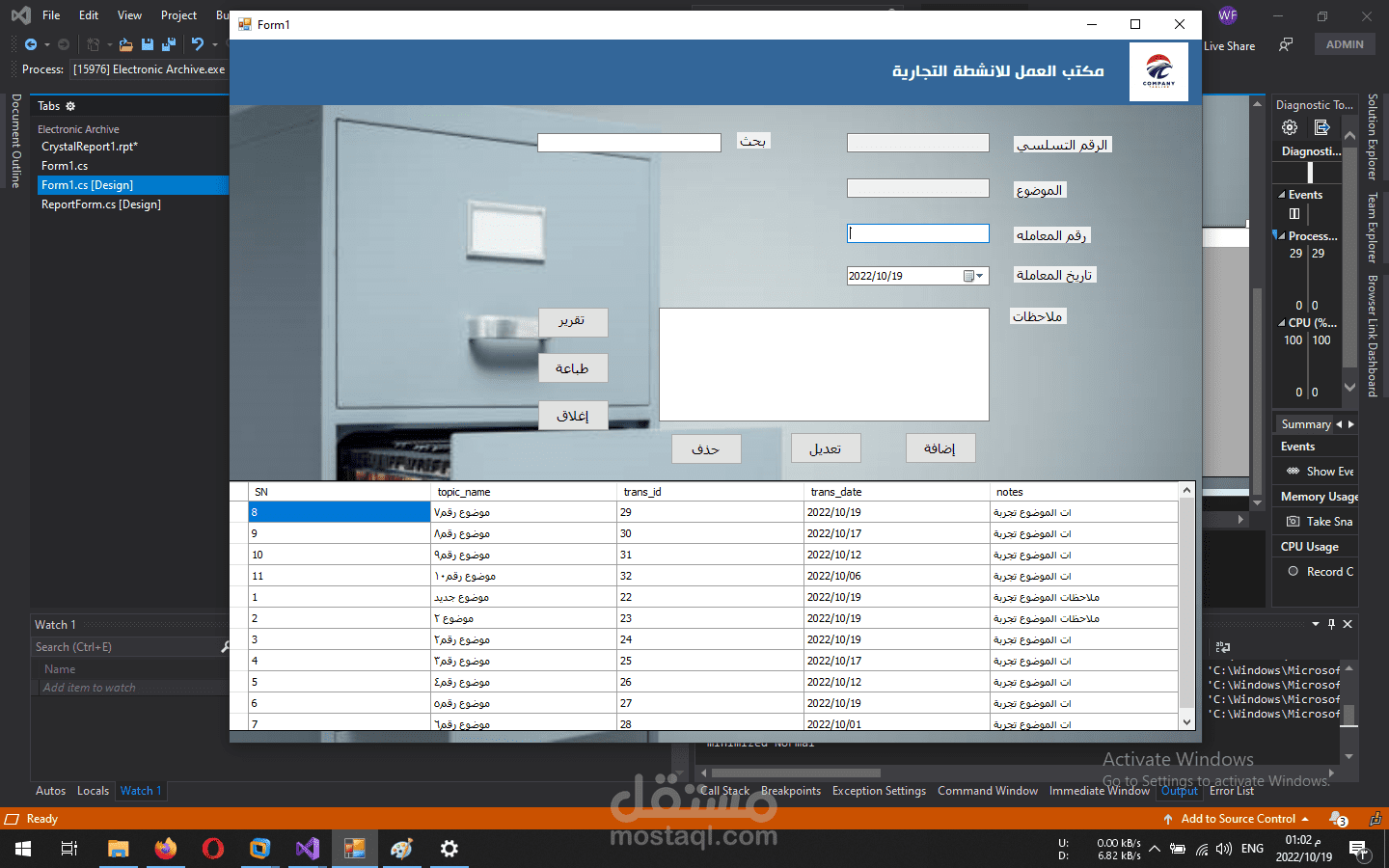Click the Undo arrow in Visual Studio toolbar

tap(198, 44)
